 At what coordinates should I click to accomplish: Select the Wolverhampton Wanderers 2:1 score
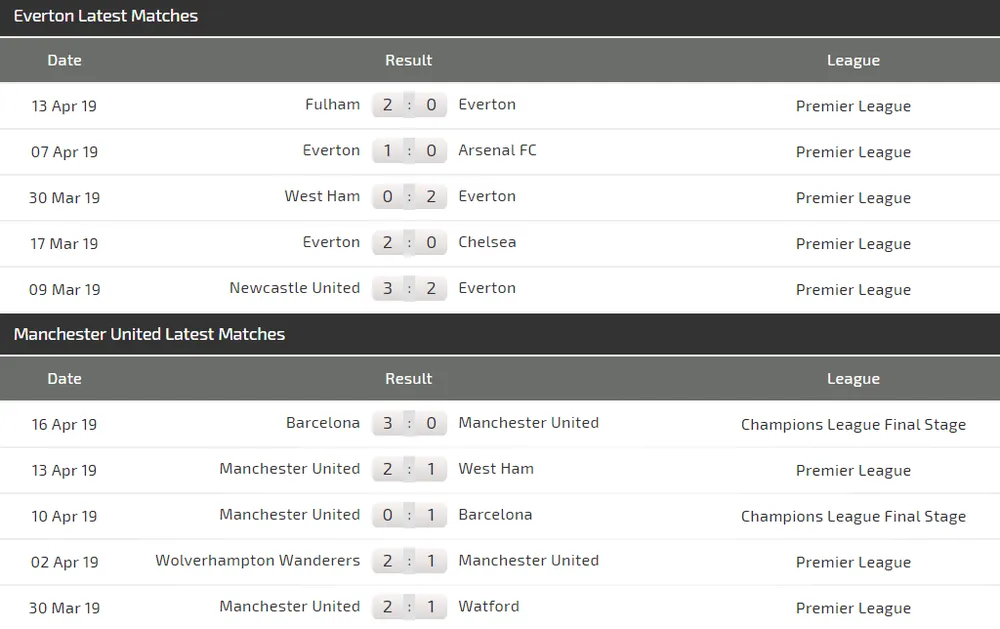coord(409,561)
